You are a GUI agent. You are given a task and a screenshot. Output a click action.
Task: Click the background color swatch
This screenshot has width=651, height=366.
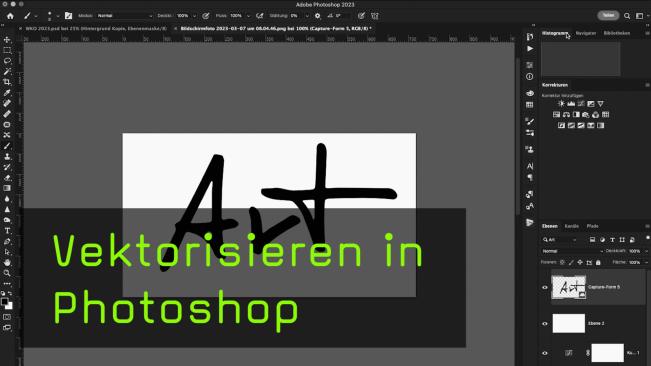coord(10,306)
